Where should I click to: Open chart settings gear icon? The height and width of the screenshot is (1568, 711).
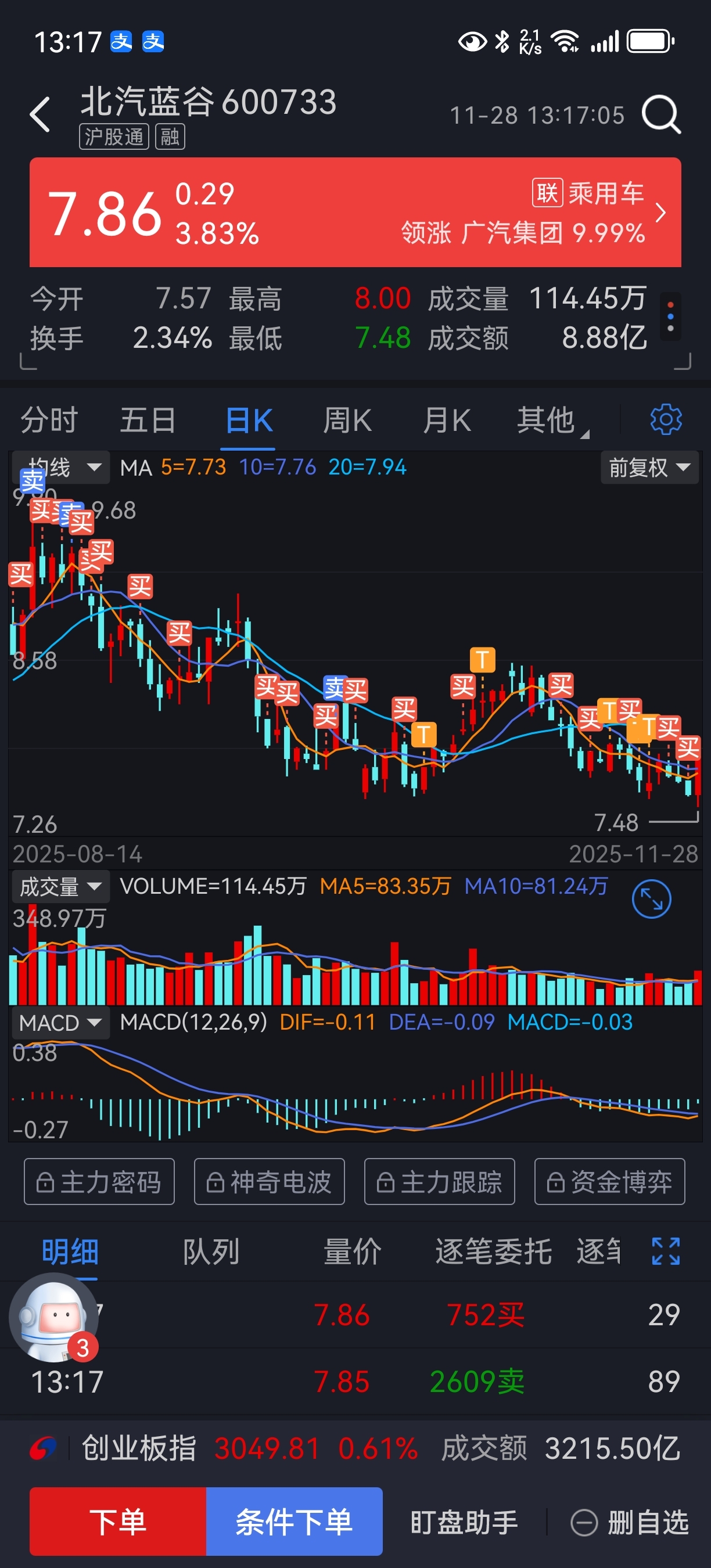666,419
